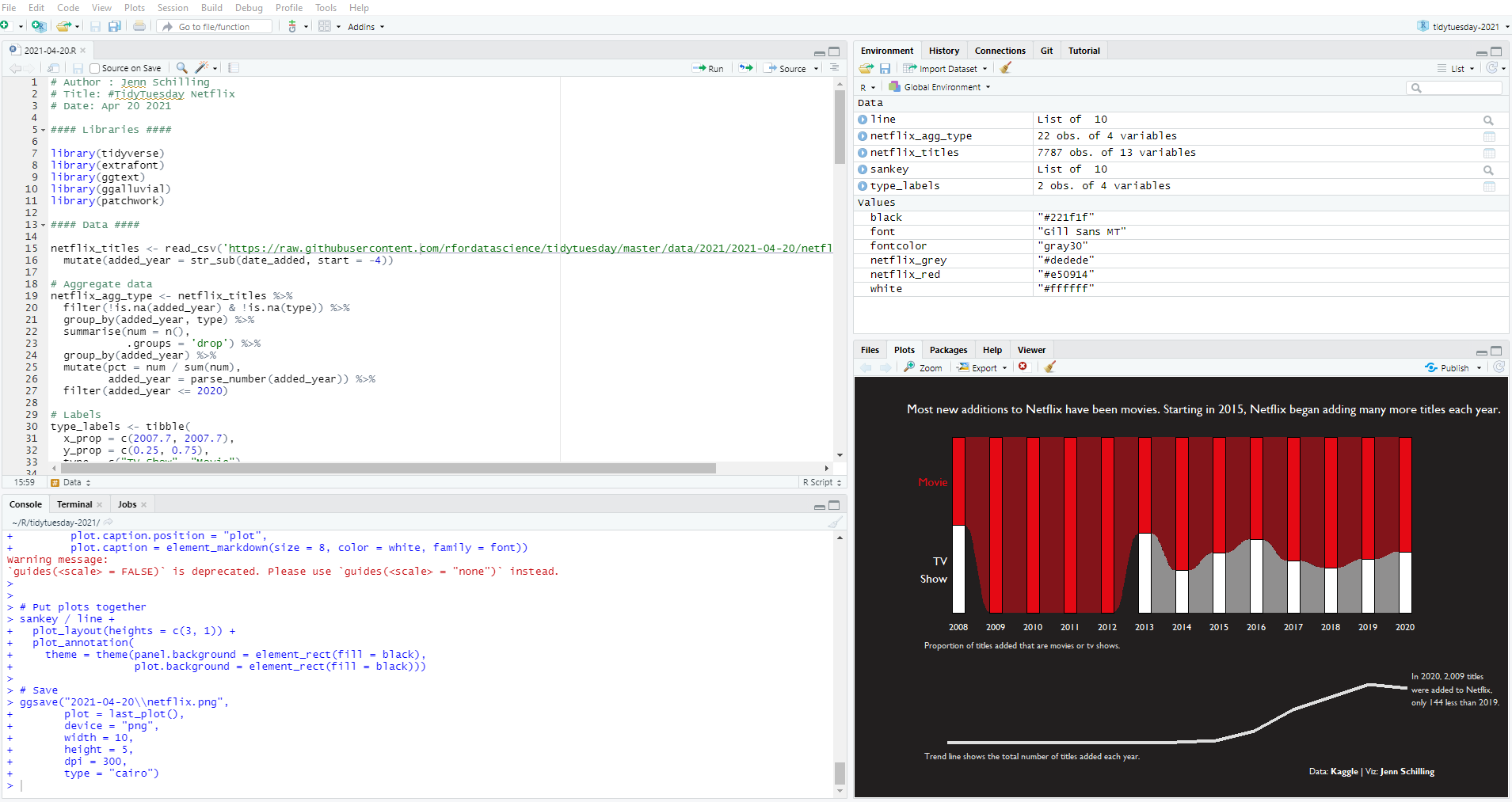
Task: Click the create new R project icon
Action: point(38,26)
